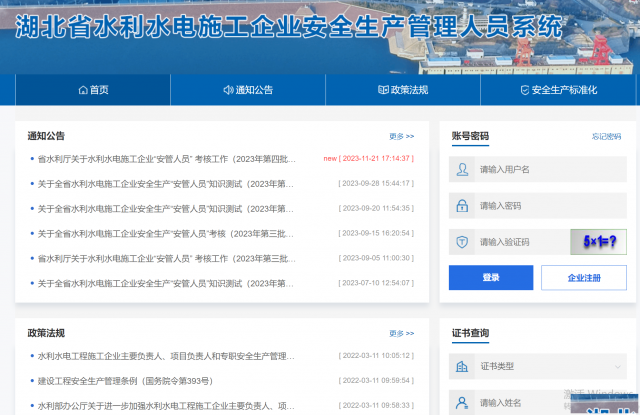Refresh the 5×1=? captcha image
The width and height of the screenshot is (640, 415).
click(598, 242)
